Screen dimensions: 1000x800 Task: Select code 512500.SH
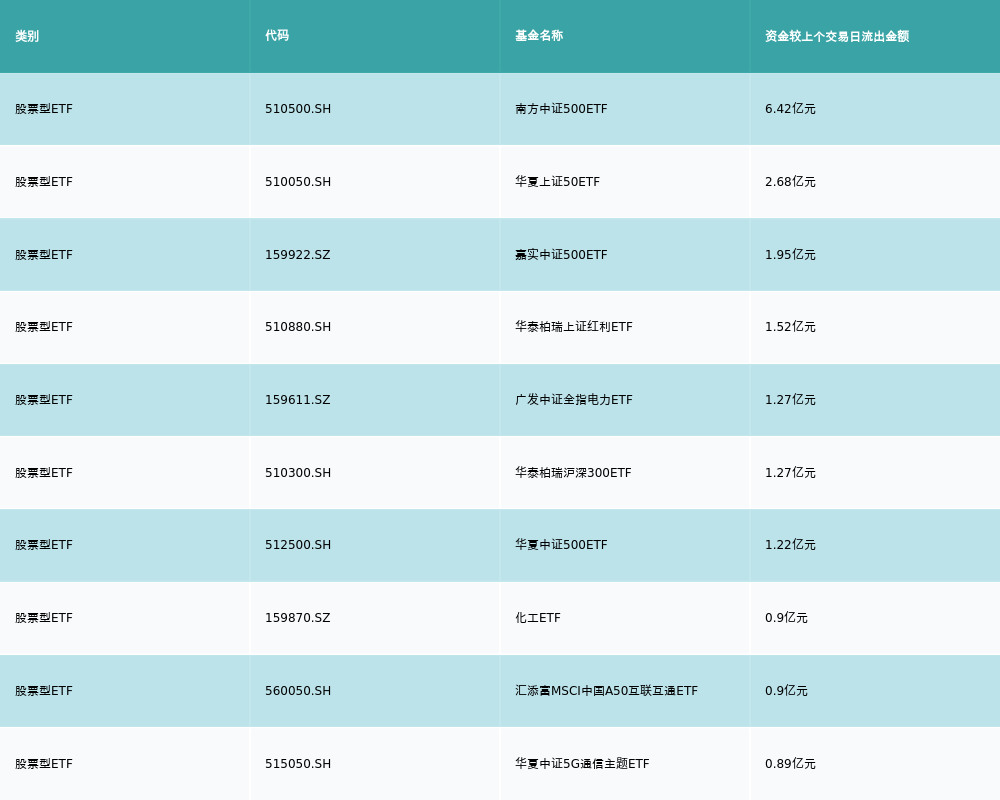(x=298, y=545)
